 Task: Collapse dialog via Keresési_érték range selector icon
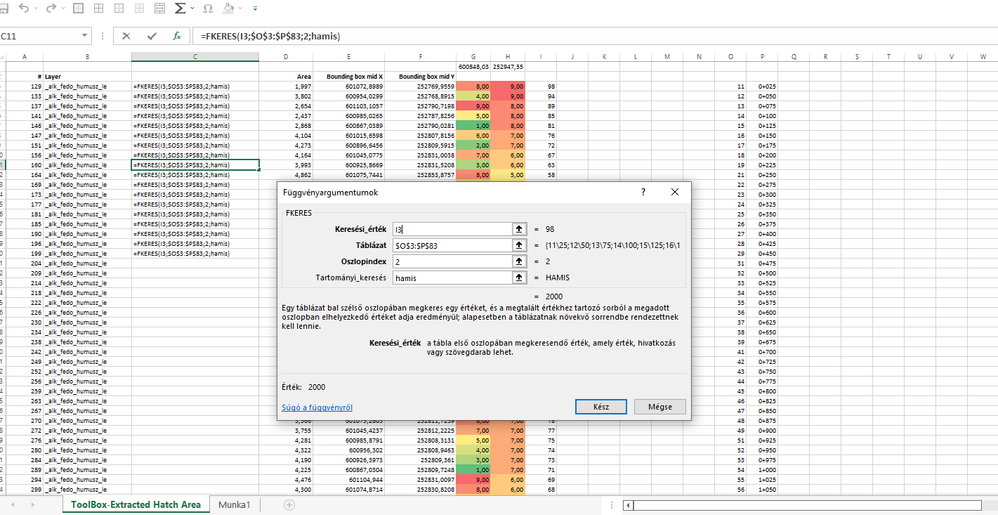coord(519,229)
